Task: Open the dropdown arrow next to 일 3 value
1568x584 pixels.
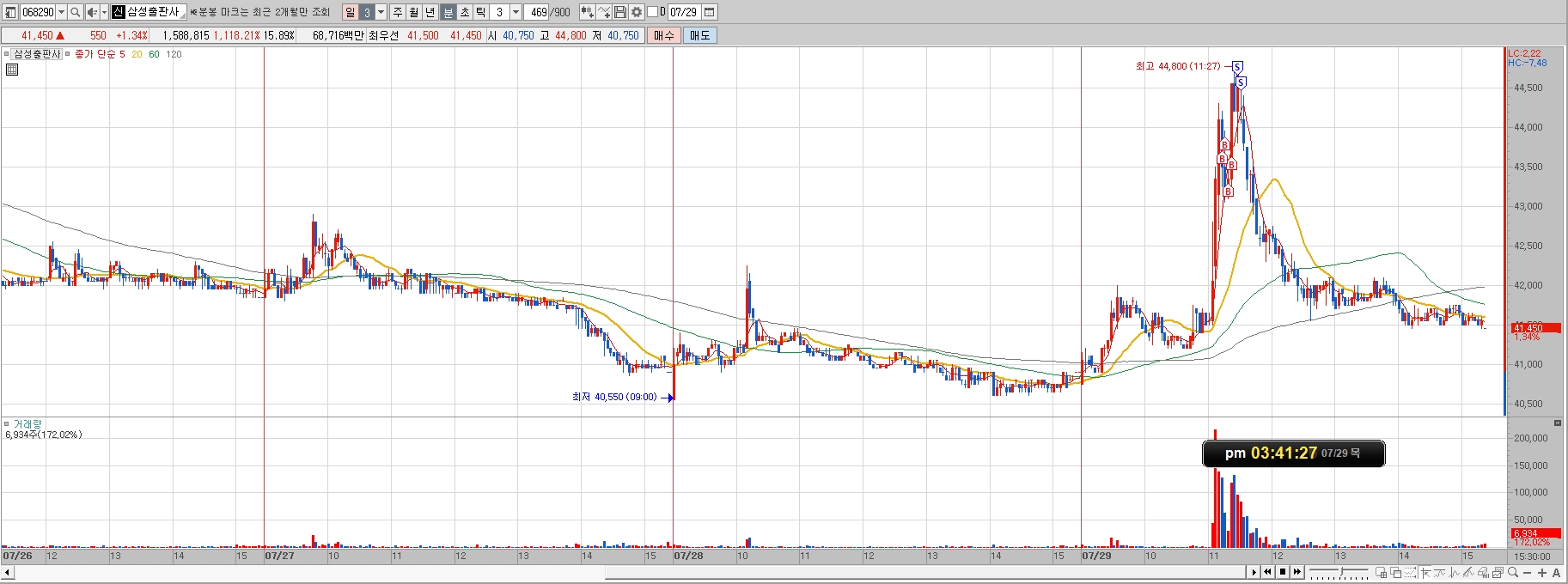Action: point(381,12)
